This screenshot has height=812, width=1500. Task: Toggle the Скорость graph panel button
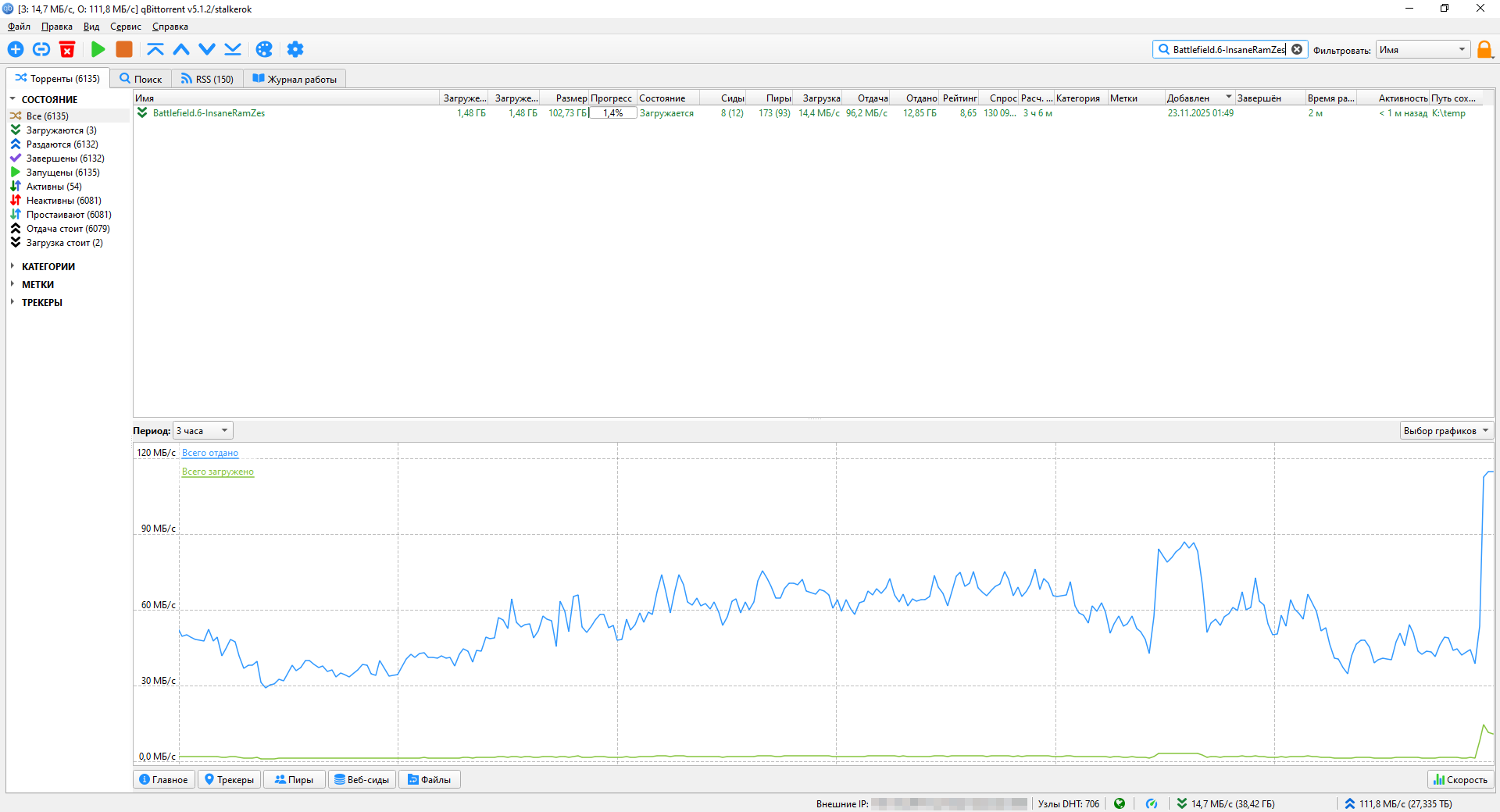pyautogui.click(x=1460, y=779)
